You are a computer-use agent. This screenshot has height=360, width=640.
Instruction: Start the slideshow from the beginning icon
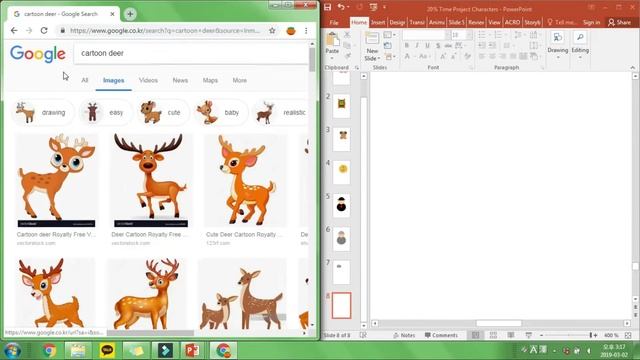[x=373, y=7]
